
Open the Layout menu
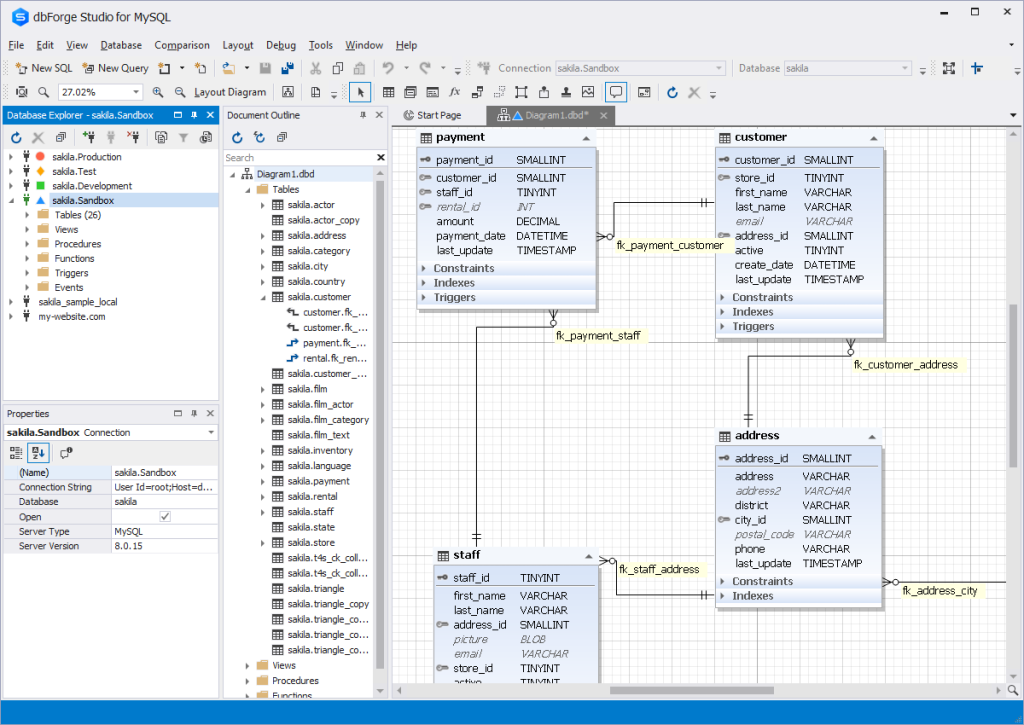pyautogui.click(x=238, y=45)
